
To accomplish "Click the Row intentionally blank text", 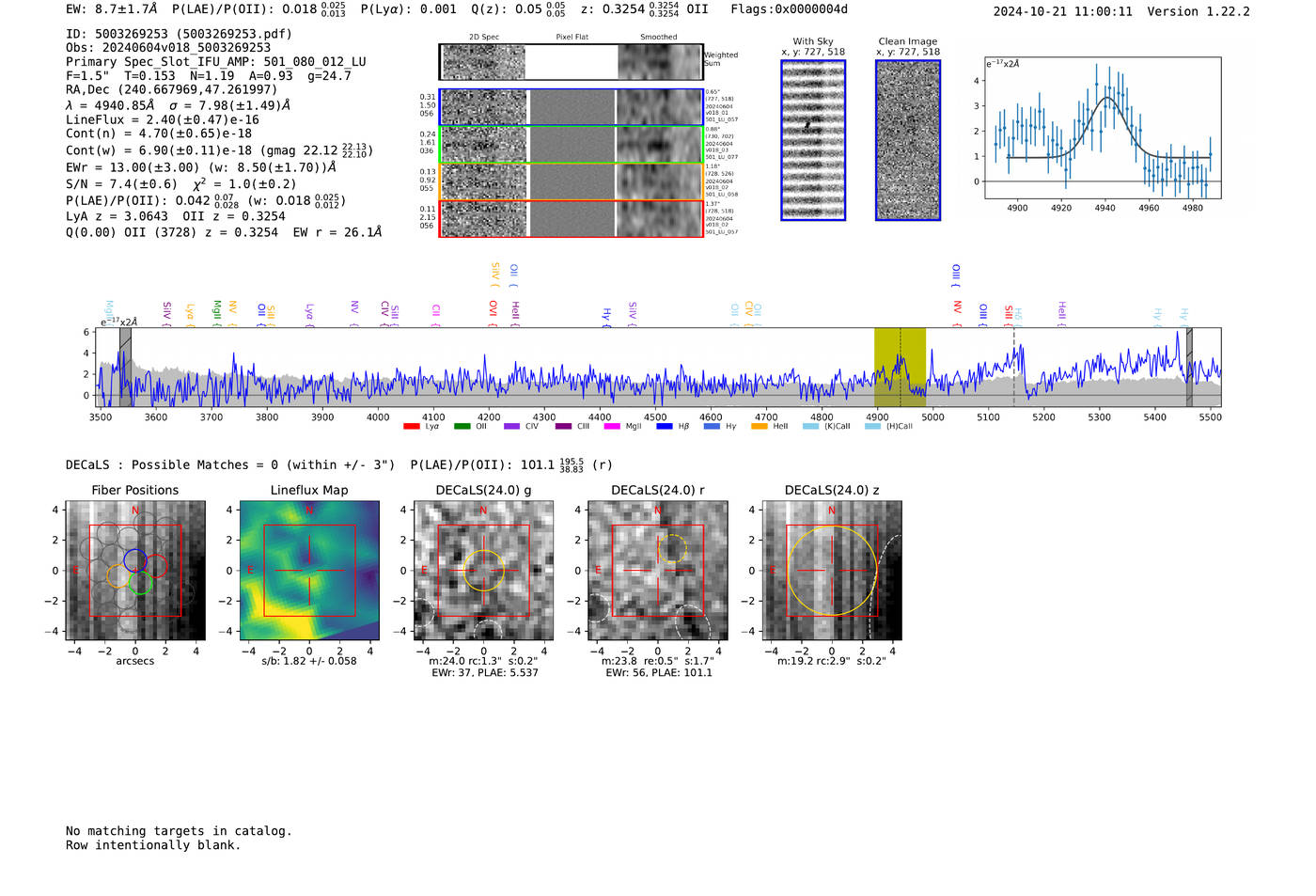I will click(x=153, y=845).
